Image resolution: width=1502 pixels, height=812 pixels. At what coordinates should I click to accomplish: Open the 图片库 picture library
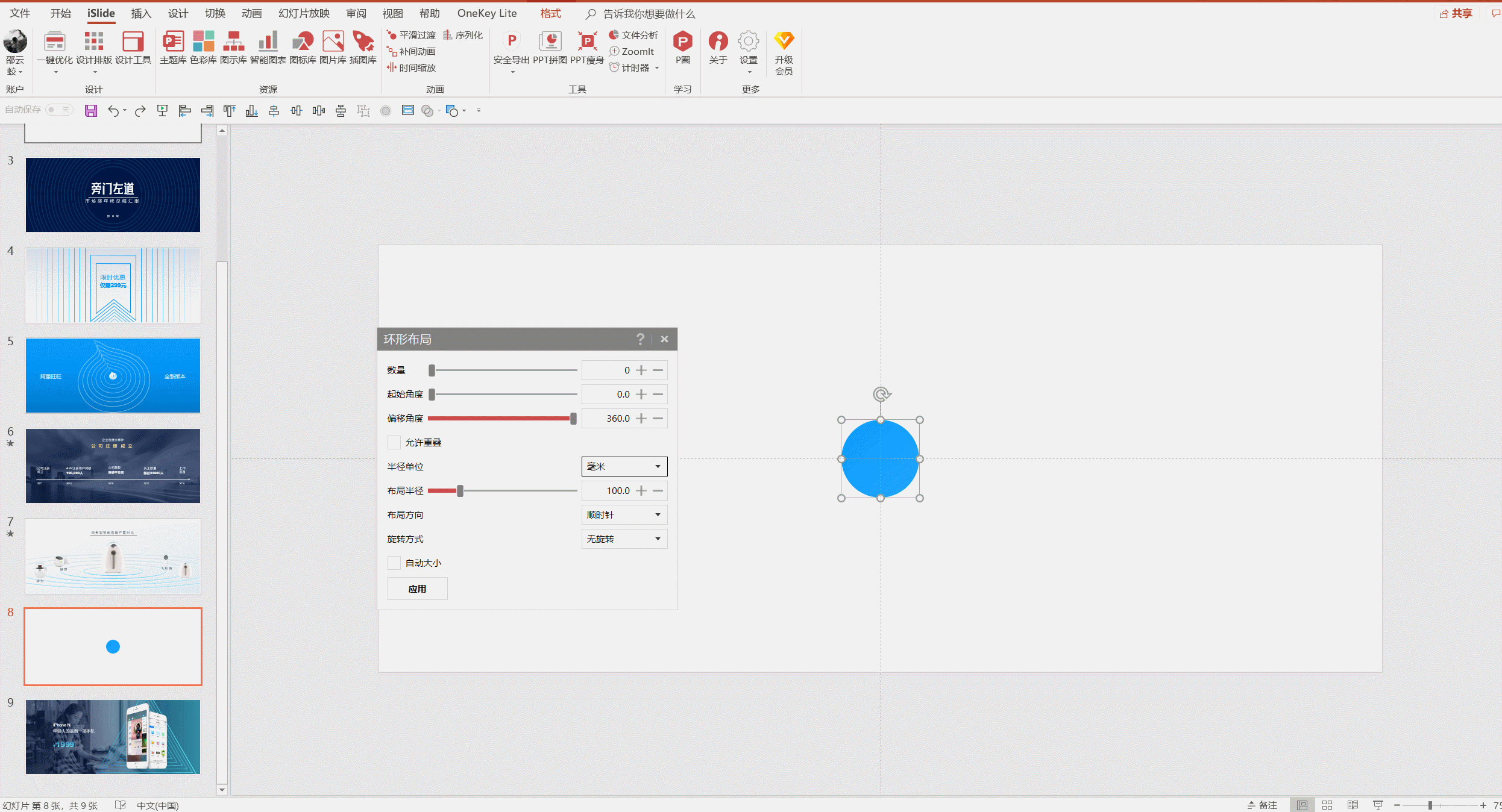(x=333, y=48)
